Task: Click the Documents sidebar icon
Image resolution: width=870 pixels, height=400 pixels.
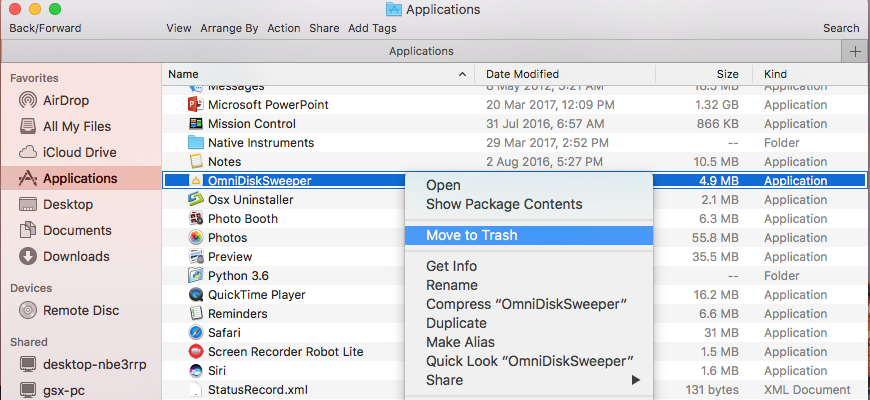Action: point(28,230)
